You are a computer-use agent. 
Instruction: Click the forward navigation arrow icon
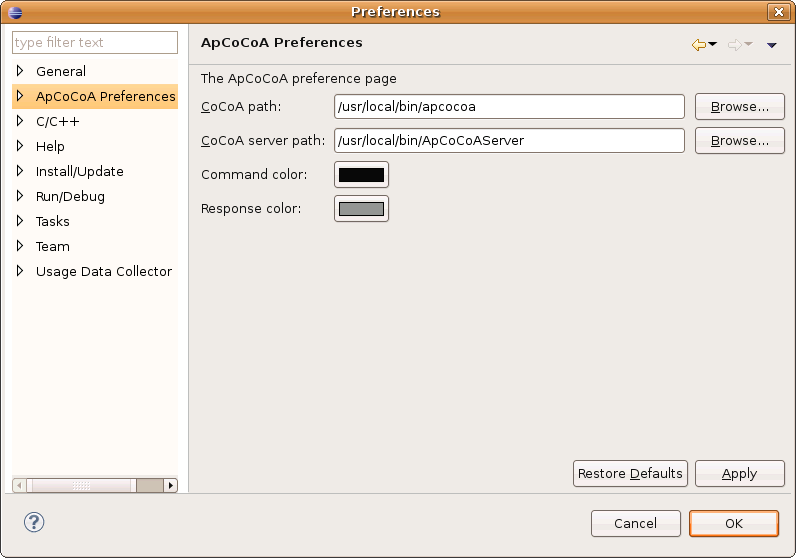734,45
